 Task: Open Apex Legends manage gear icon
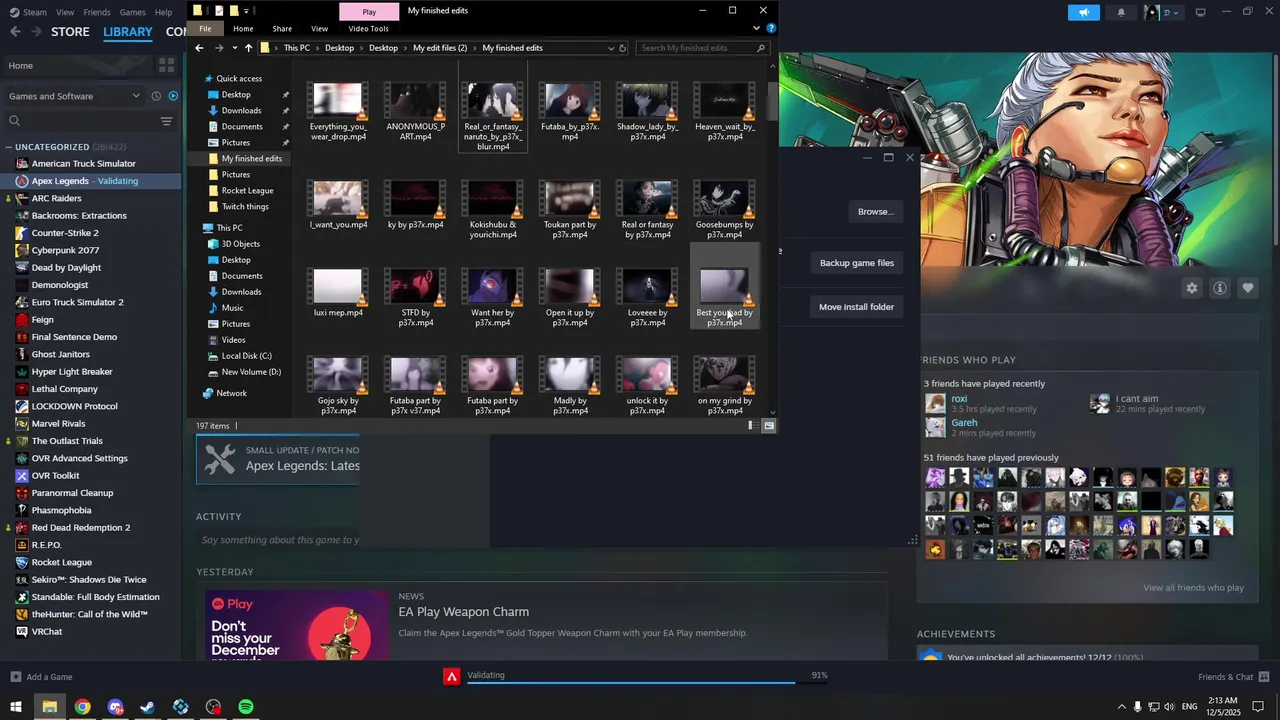1191,288
